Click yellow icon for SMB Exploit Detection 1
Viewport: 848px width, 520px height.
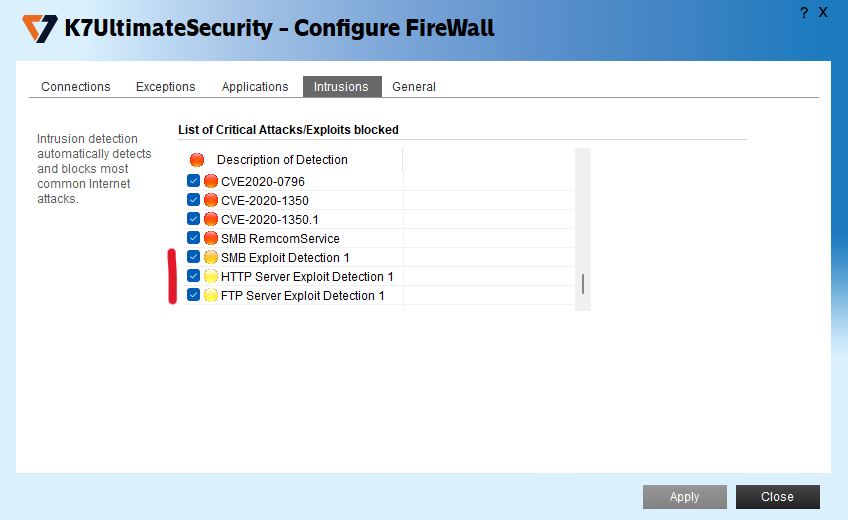pos(211,257)
